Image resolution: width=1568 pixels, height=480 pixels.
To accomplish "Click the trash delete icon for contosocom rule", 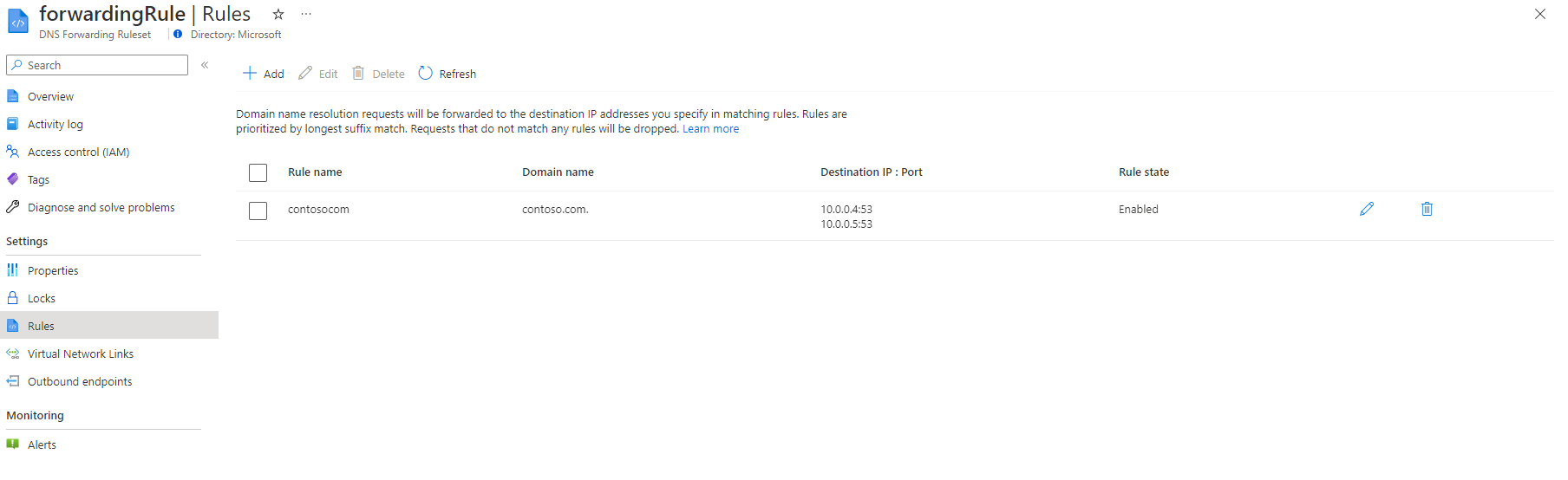I will (1427, 209).
